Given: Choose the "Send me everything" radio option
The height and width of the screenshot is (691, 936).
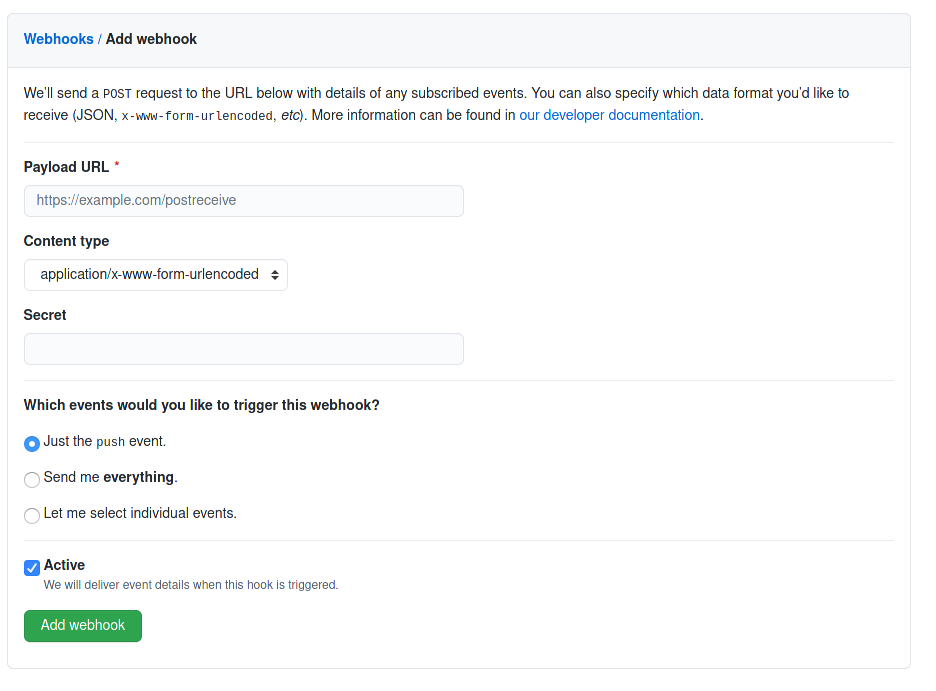Looking at the screenshot, I should 32,479.
